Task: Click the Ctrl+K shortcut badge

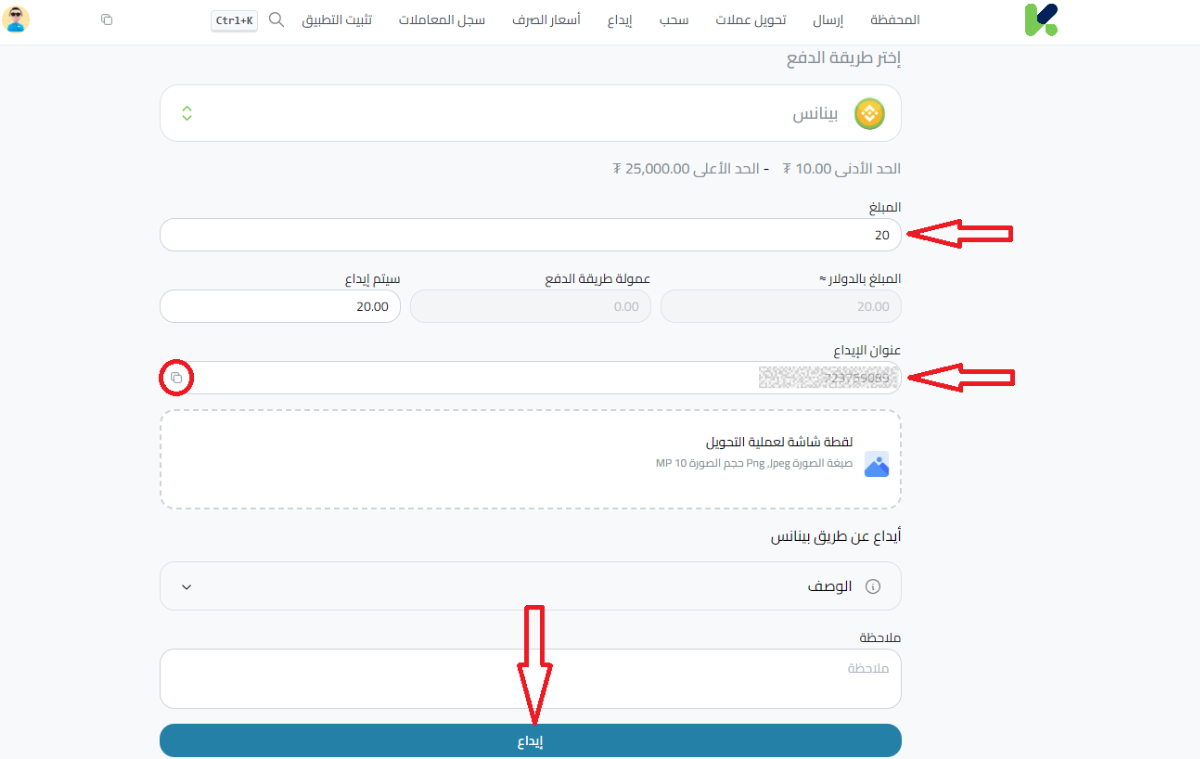Action: tap(233, 19)
